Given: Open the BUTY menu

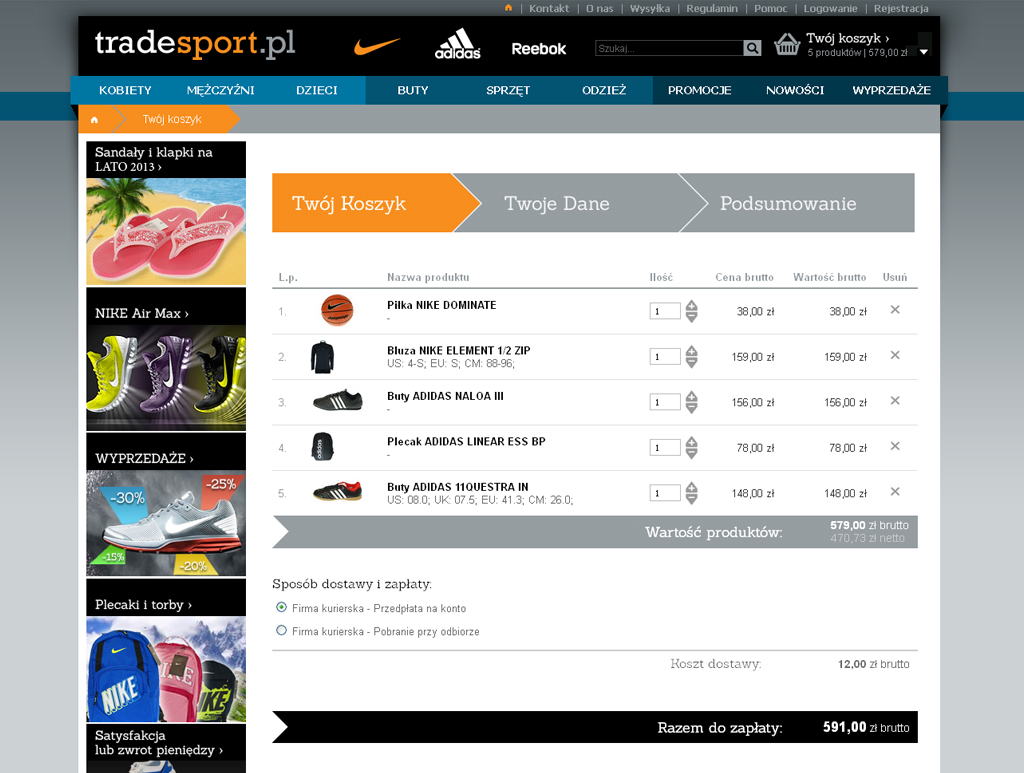Looking at the screenshot, I should 413,90.
